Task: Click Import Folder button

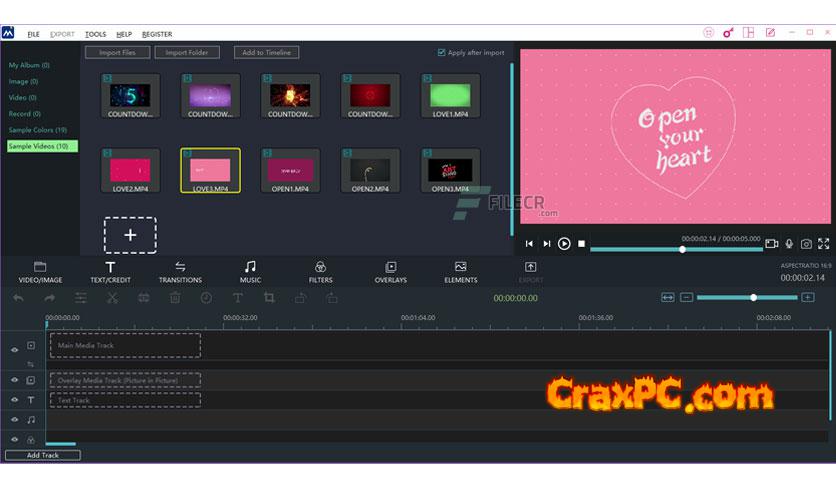Action: pos(187,52)
